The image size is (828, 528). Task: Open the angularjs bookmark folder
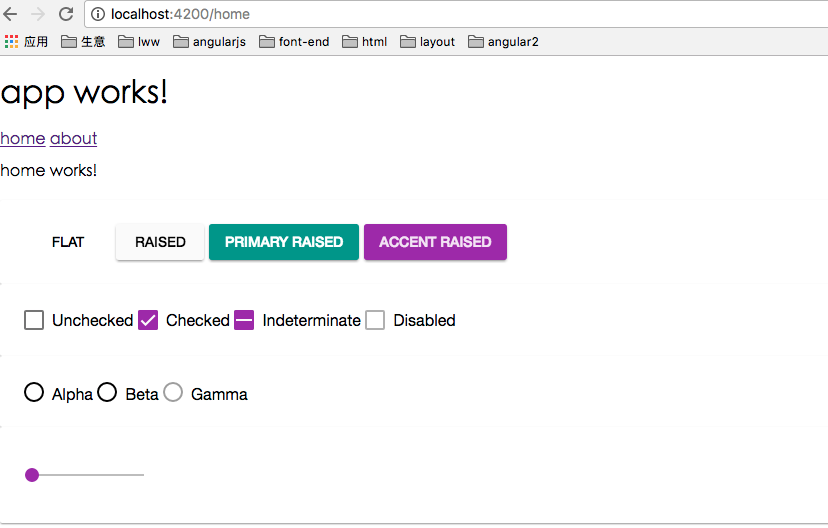210,42
